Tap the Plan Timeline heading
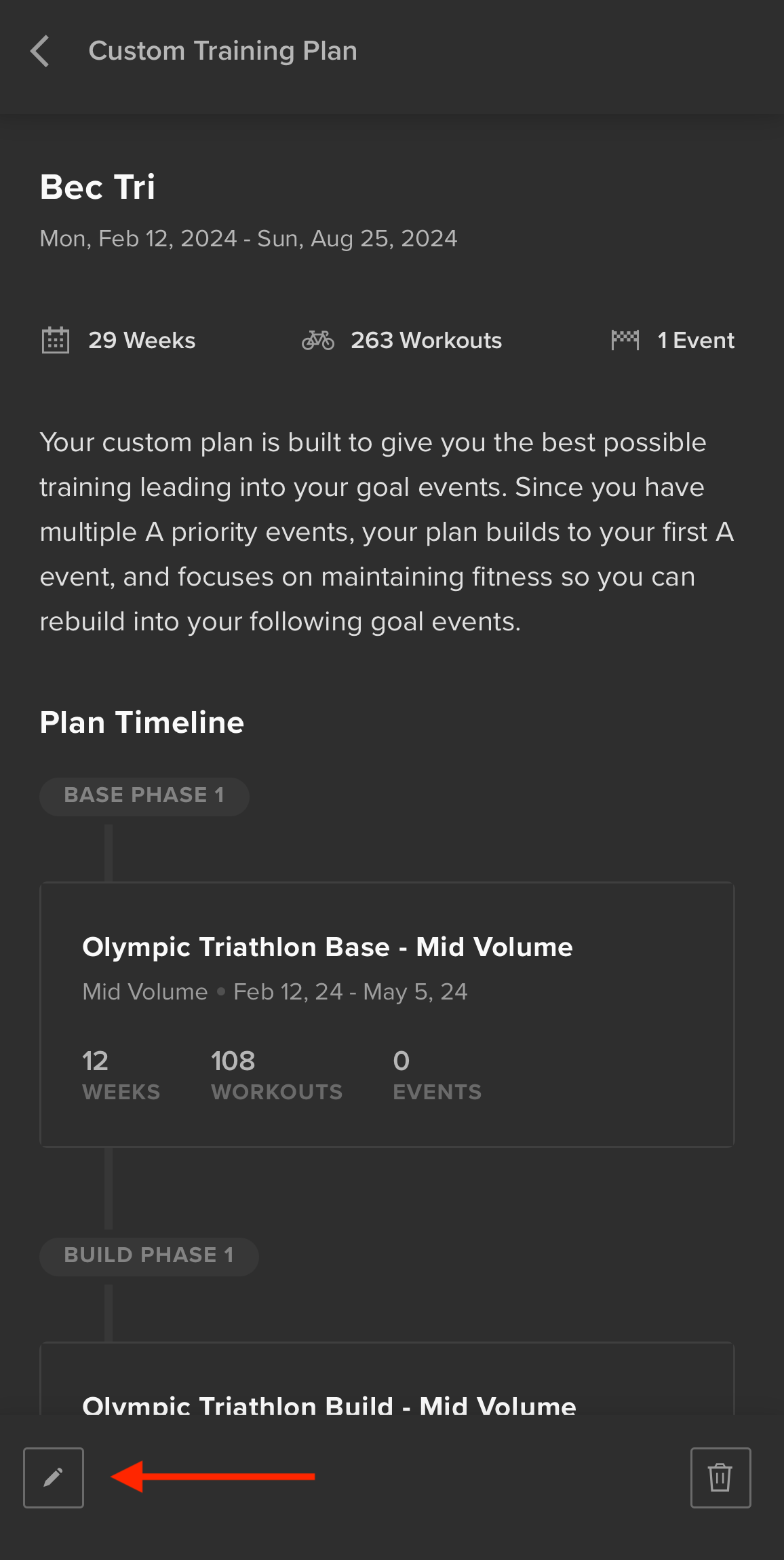 (x=142, y=723)
